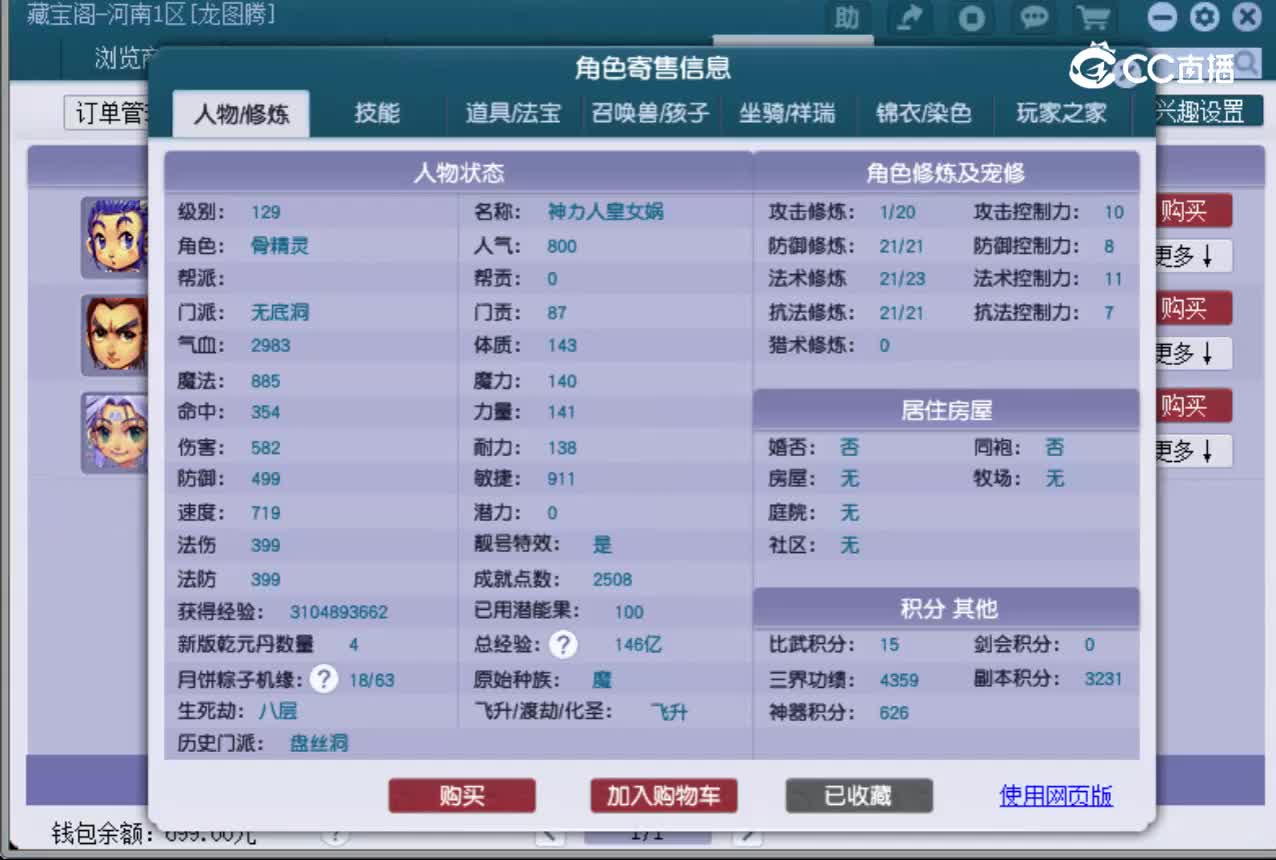Click the question mark beside 月饼粽子机缘
The image size is (1276, 860).
[x=323, y=679]
